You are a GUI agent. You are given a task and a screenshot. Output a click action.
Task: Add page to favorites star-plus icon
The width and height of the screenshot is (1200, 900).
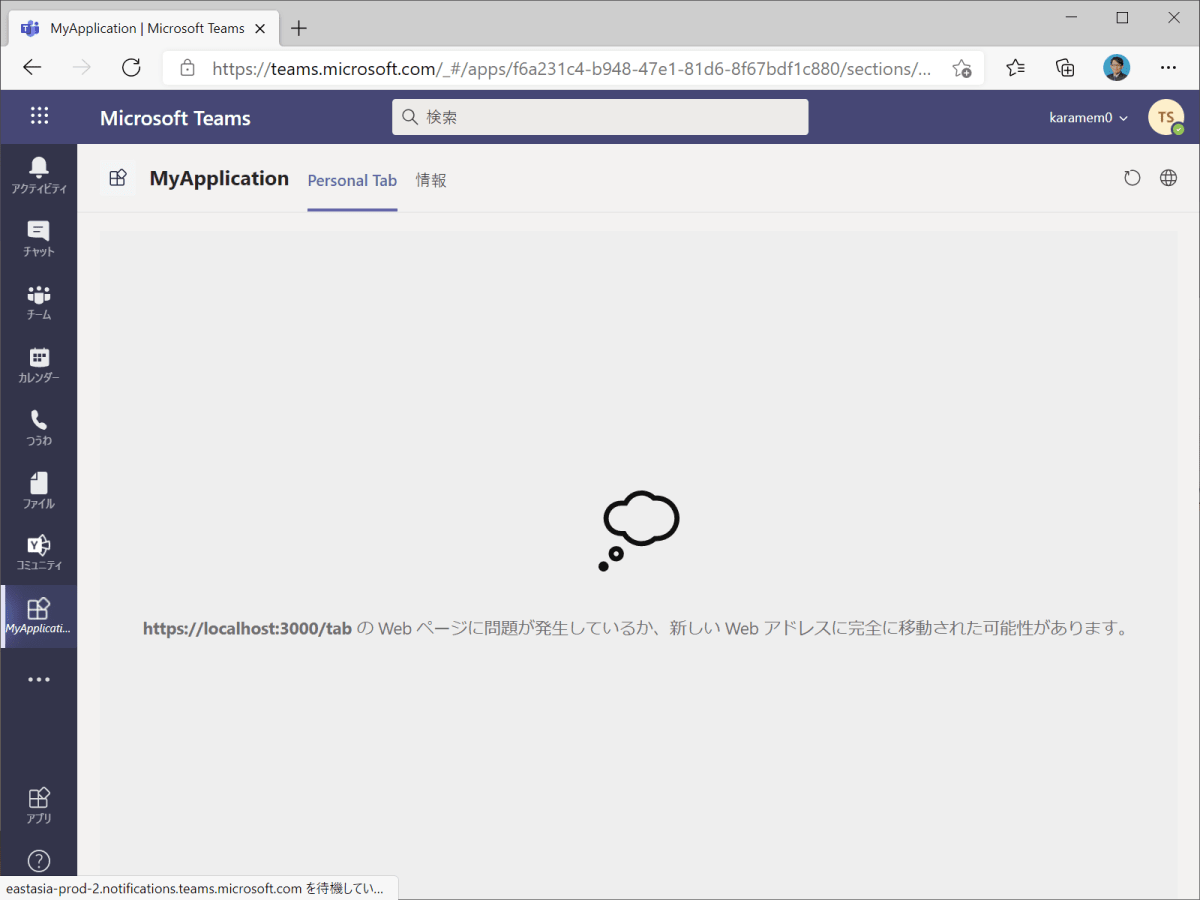tap(961, 68)
